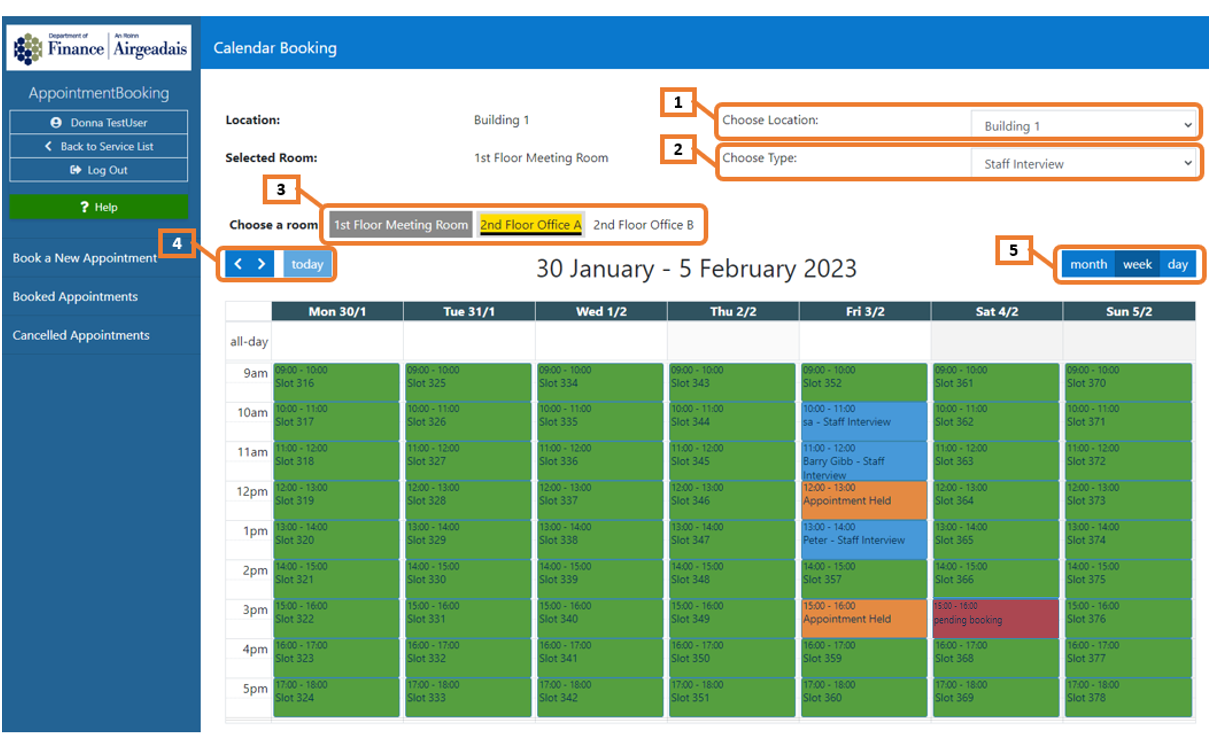This screenshot has width=1212, height=750.
Task: Switch calendar to week view
Action: coord(1137,264)
